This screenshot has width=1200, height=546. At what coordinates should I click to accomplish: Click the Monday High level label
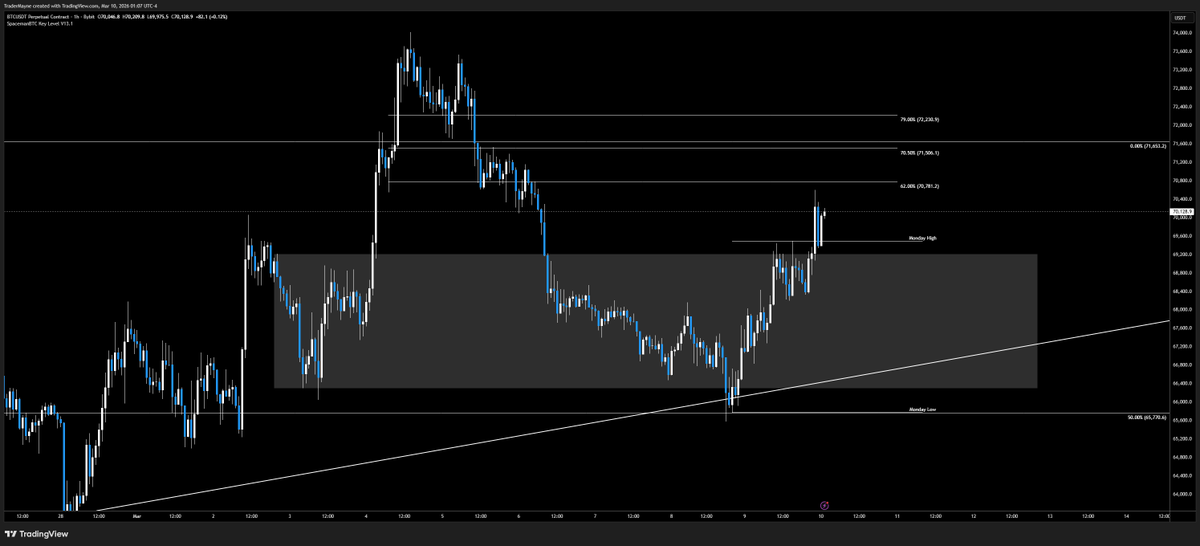click(x=922, y=238)
